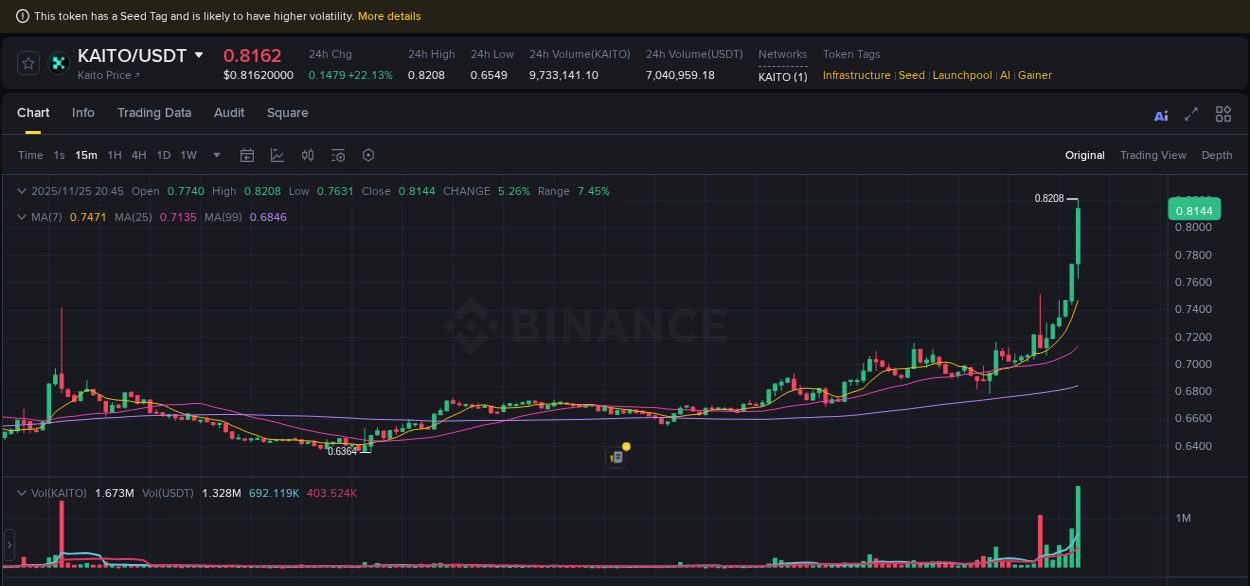
Task: Expand chart to fullscreen with arrows icon
Action: [x=1192, y=114]
